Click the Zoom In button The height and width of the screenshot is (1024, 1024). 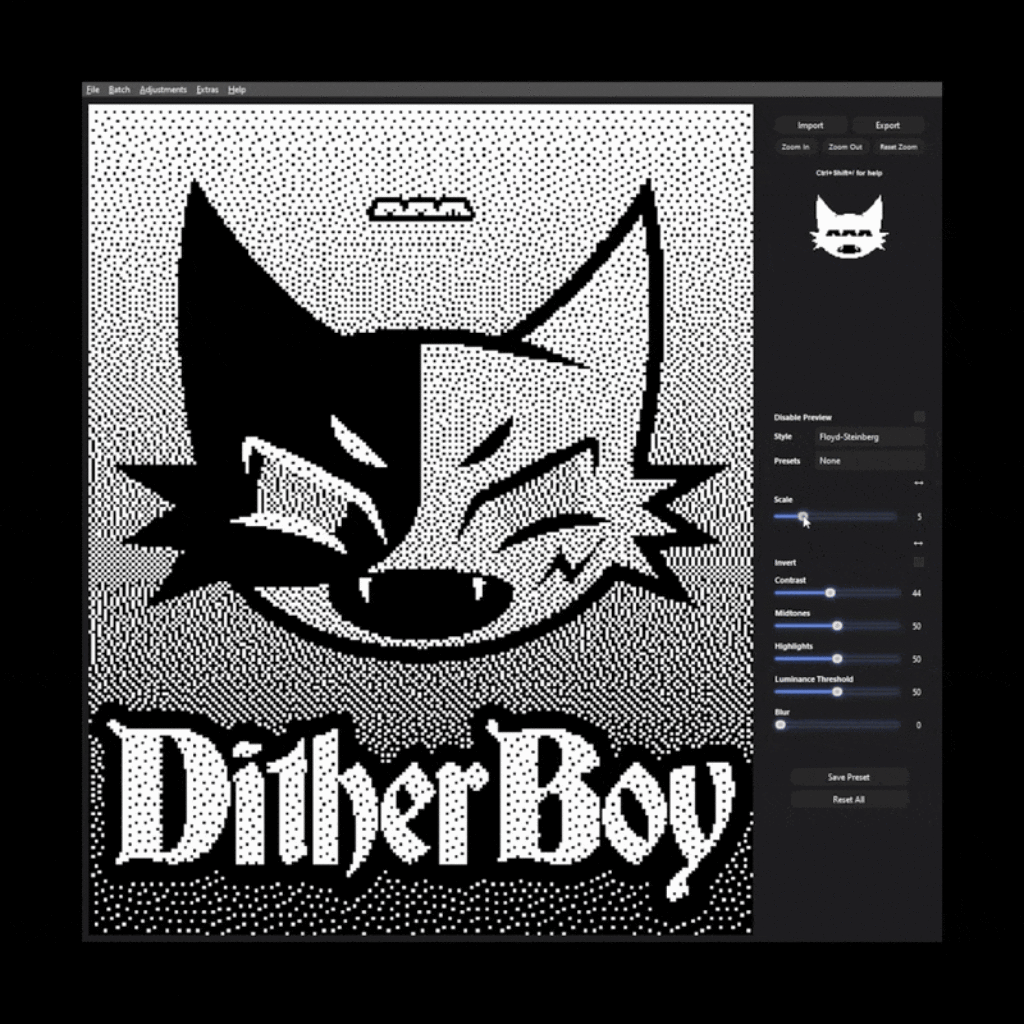(x=795, y=147)
